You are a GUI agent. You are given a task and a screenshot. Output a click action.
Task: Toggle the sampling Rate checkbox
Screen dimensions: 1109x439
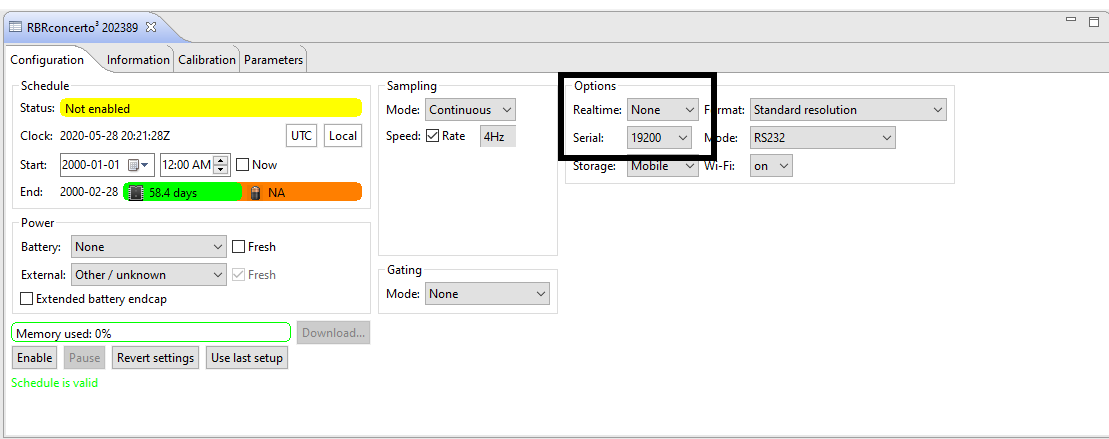(432, 136)
